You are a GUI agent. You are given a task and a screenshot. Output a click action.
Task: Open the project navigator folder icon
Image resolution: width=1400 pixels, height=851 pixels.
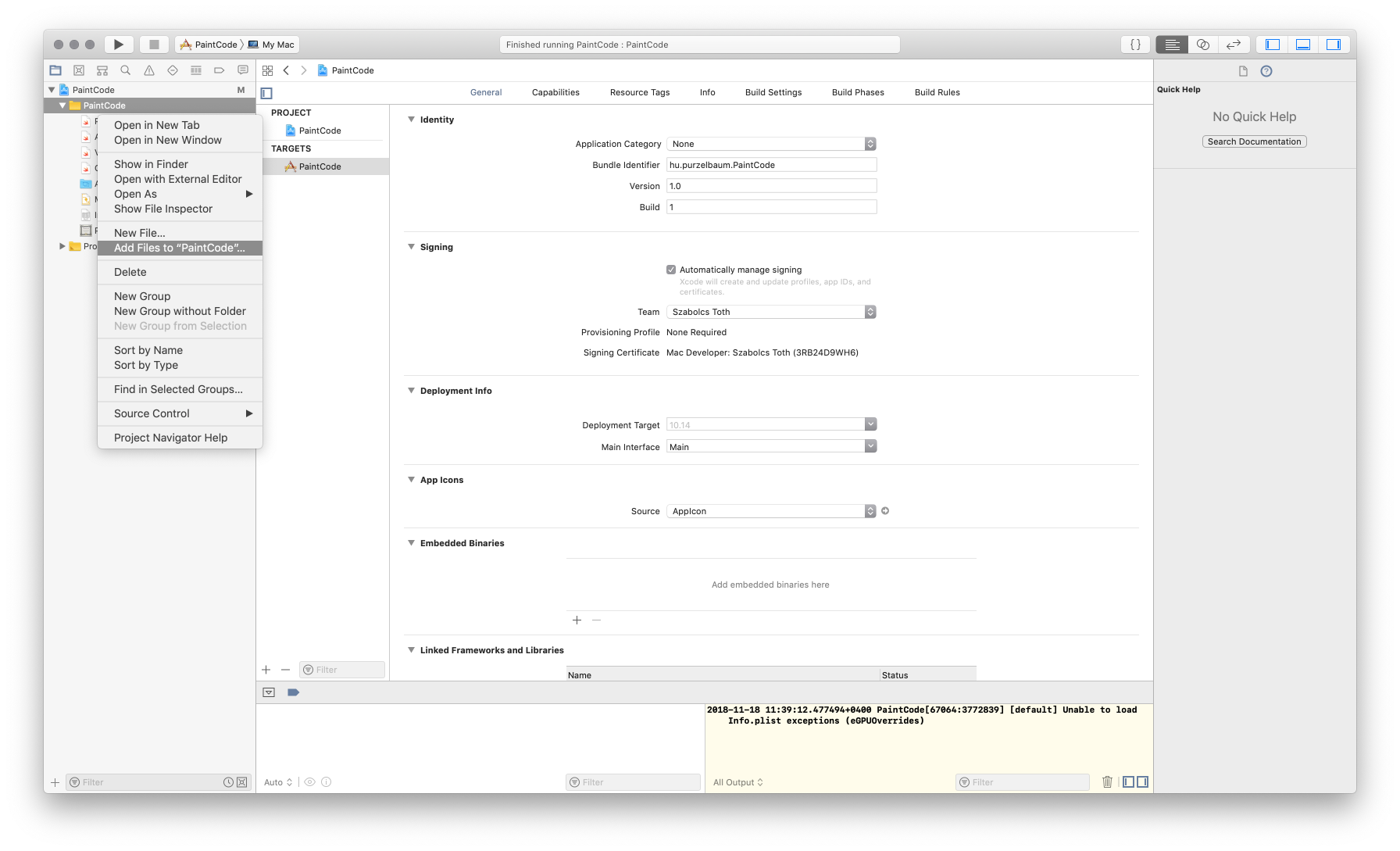pyautogui.click(x=55, y=70)
